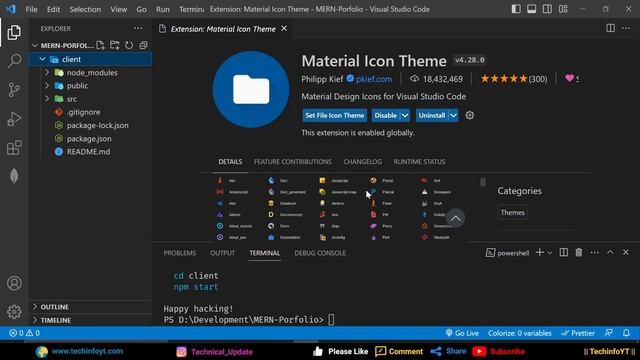Click the feedback icon in status bar

609,333
